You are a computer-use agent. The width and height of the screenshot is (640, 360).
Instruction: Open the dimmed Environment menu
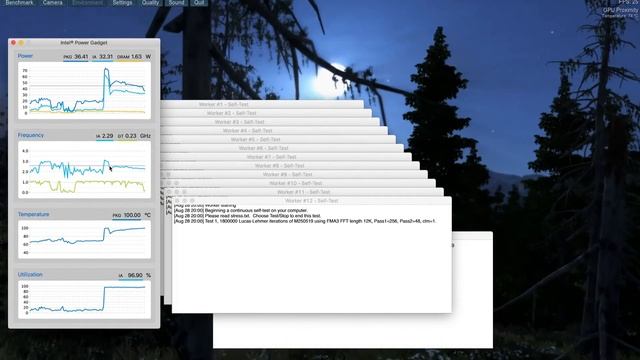pyautogui.click(x=87, y=2)
